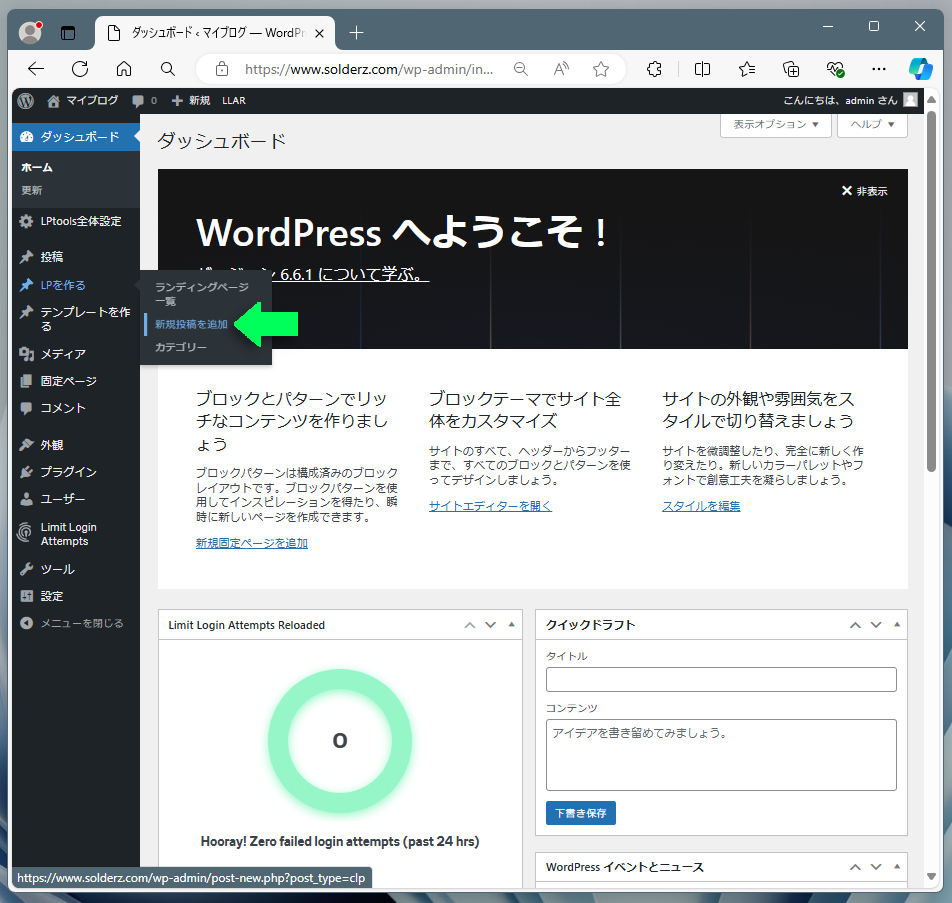Click the address bar URL
The image size is (952, 903).
(x=369, y=69)
